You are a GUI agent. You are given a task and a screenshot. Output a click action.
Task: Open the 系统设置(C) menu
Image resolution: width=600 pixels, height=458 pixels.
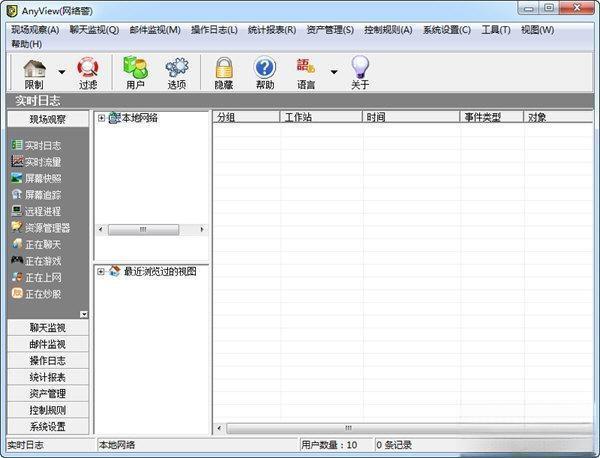(x=447, y=30)
